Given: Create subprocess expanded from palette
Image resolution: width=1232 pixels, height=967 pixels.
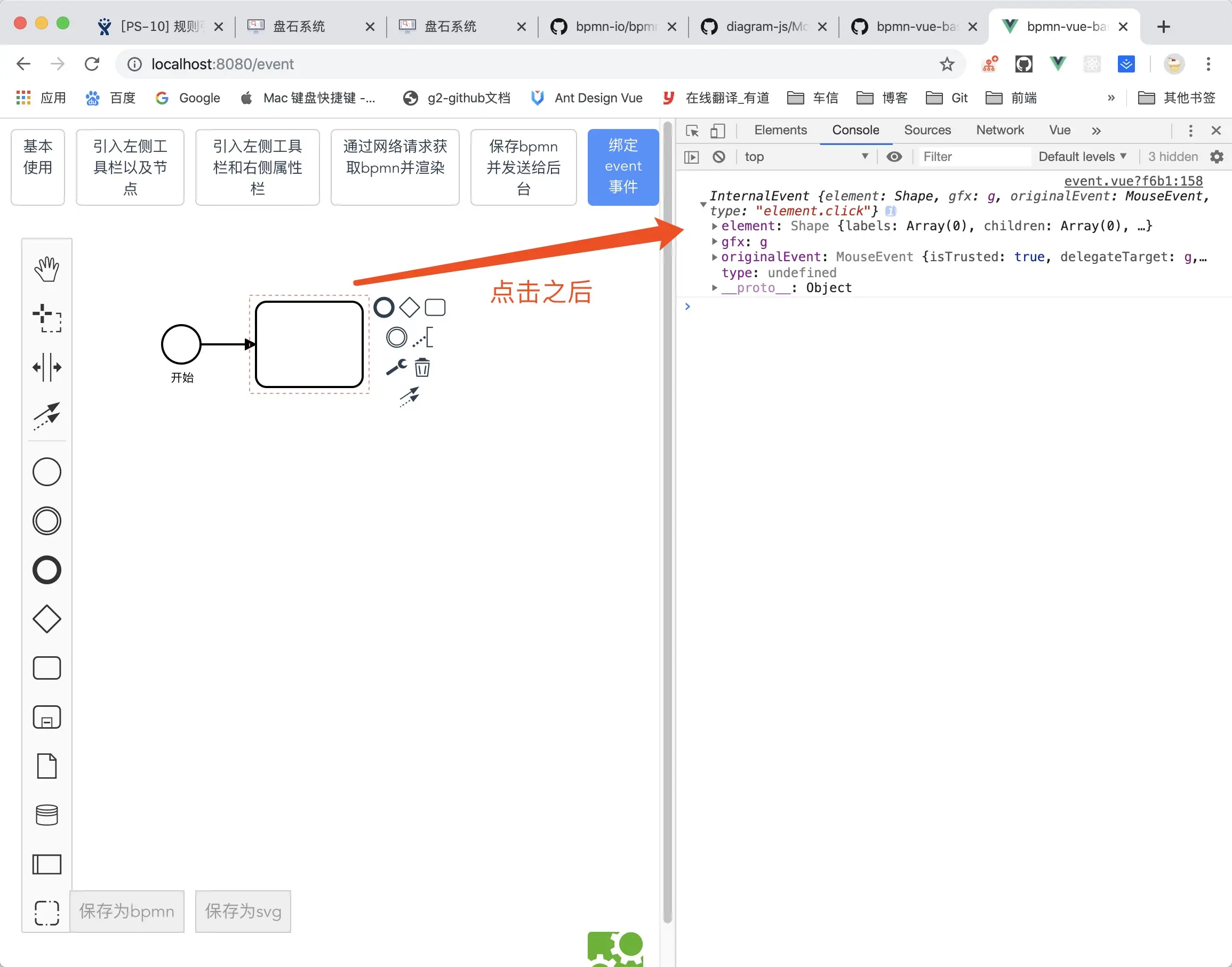Looking at the screenshot, I should coord(46,718).
